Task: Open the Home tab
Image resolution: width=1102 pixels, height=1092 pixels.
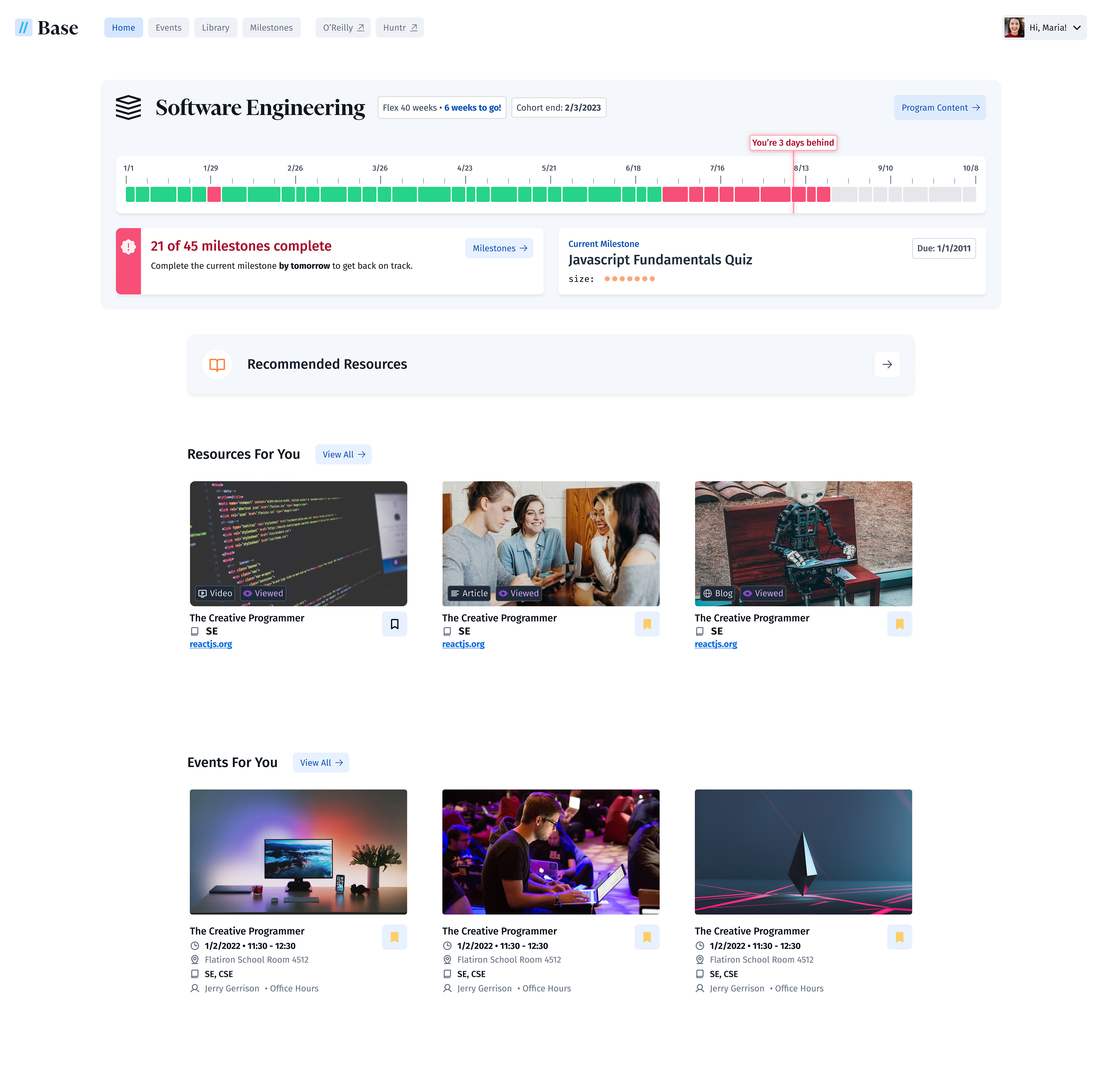Action: coord(123,27)
